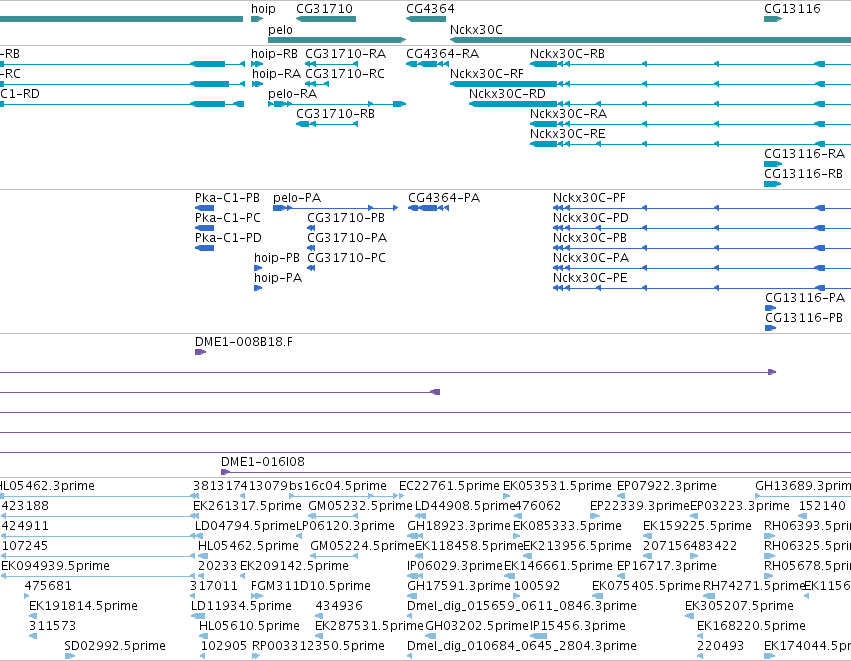
Task: Click transcript Nckx30C-RD label
Action: click(x=507, y=94)
